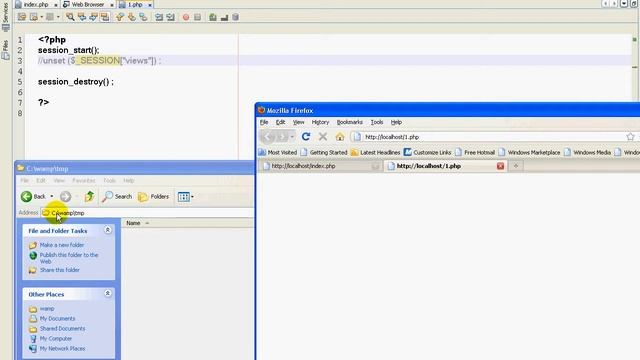Click green Uncomment icon in editor toolbar
This screenshot has height=360, width=640.
[213, 17]
